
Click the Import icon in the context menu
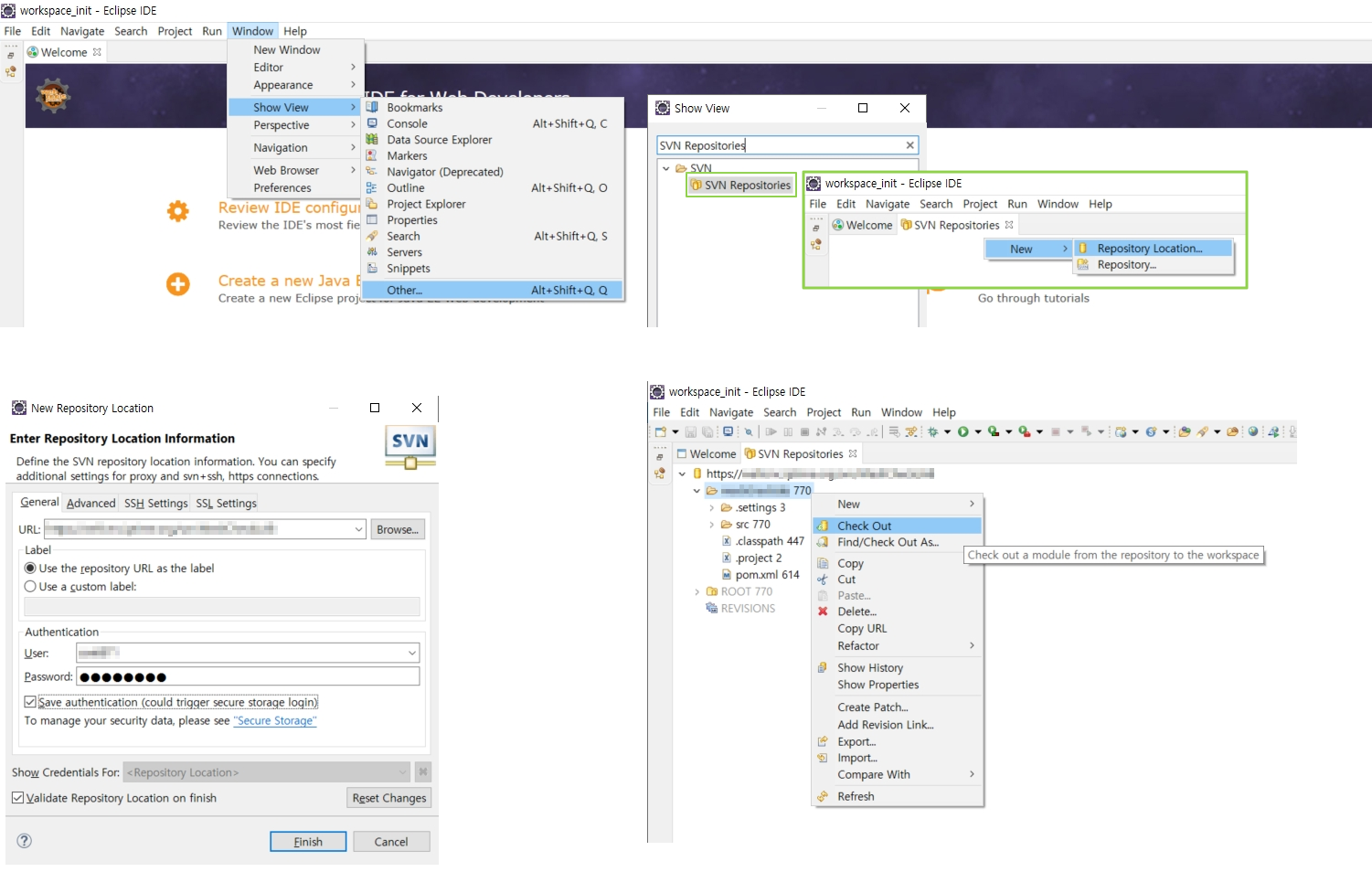click(823, 758)
